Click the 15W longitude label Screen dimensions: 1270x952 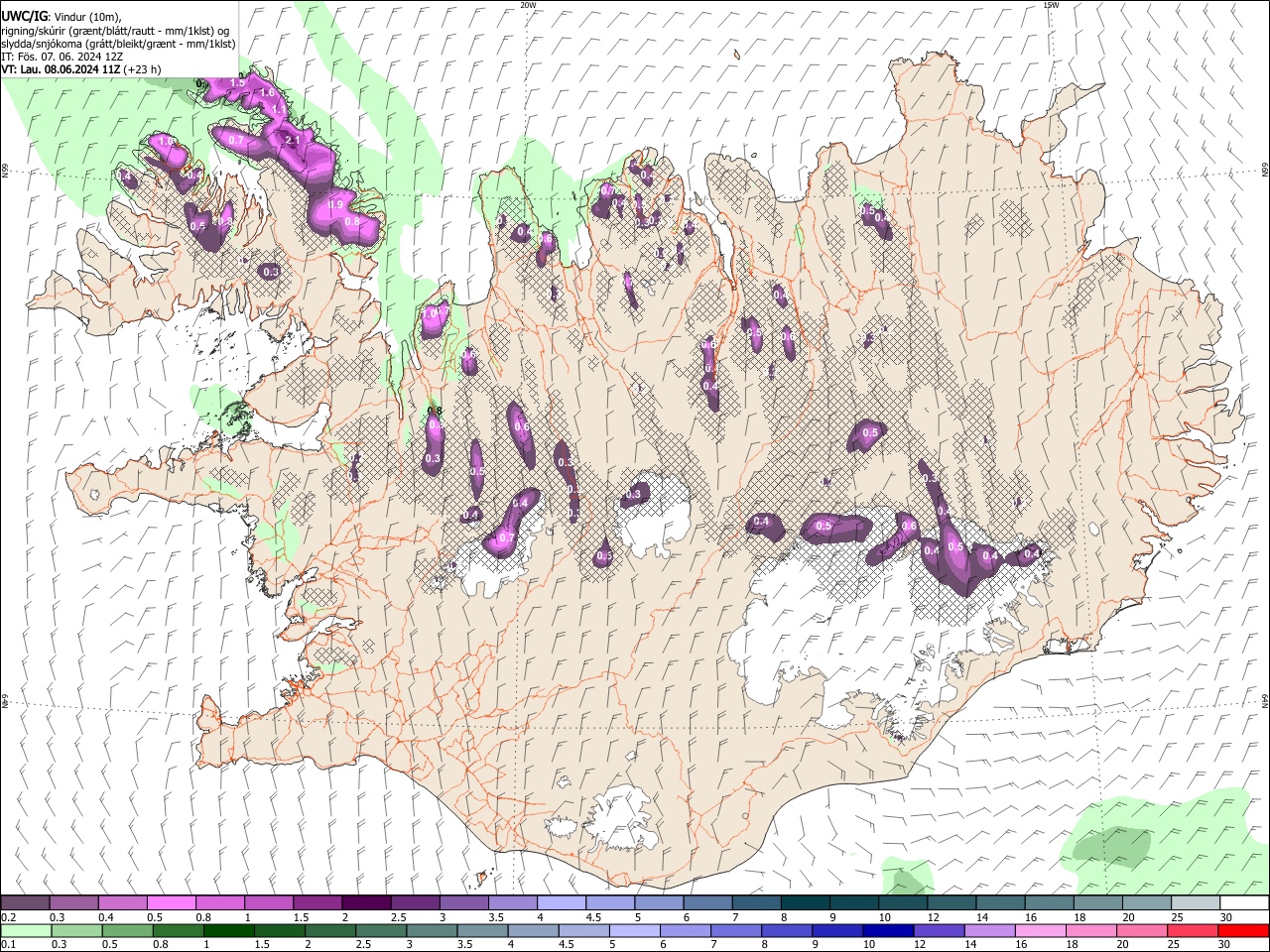(x=1051, y=5)
